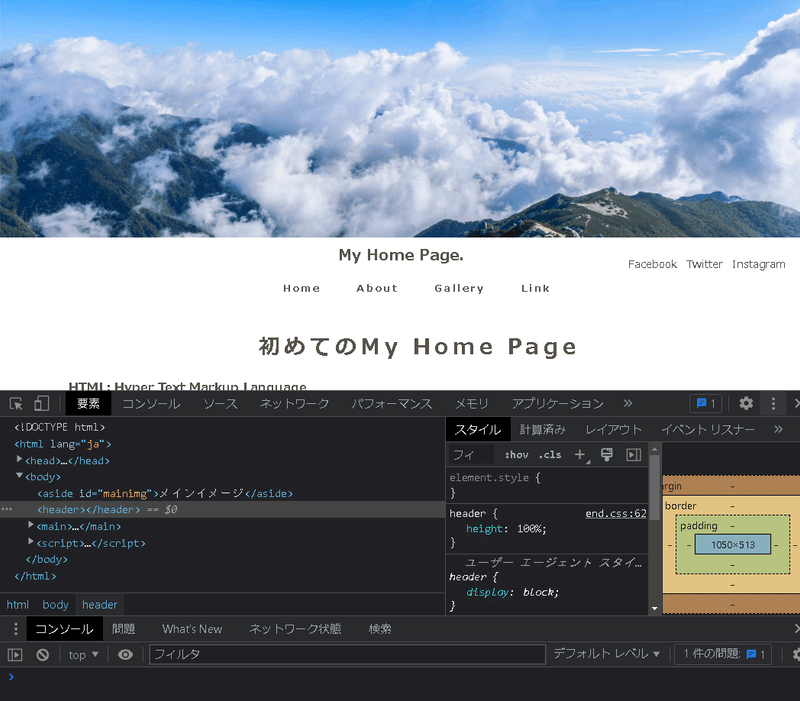Select the スタイル sidebar tab

[478, 429]
